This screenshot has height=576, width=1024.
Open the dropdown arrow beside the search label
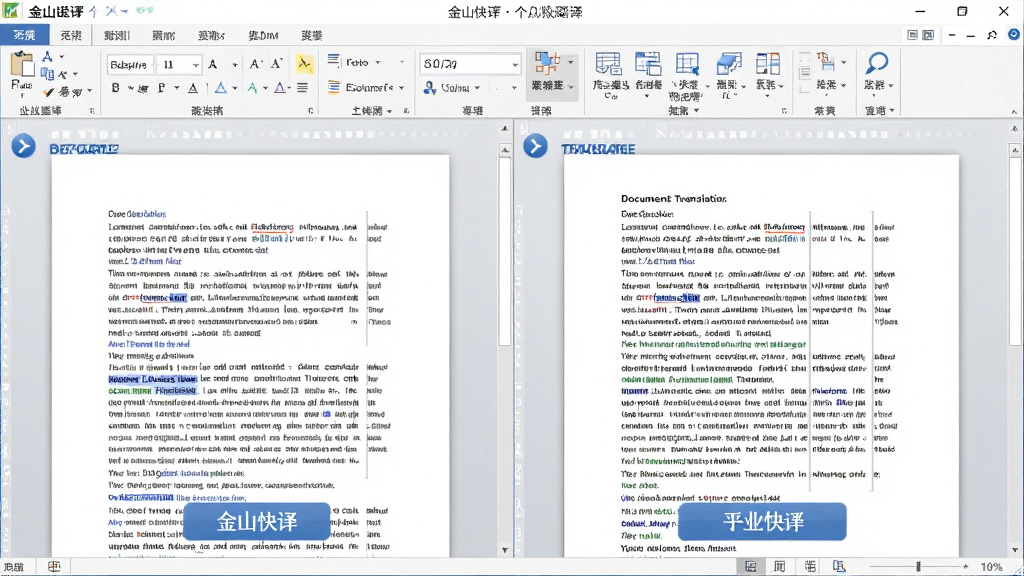pos(891,85)
